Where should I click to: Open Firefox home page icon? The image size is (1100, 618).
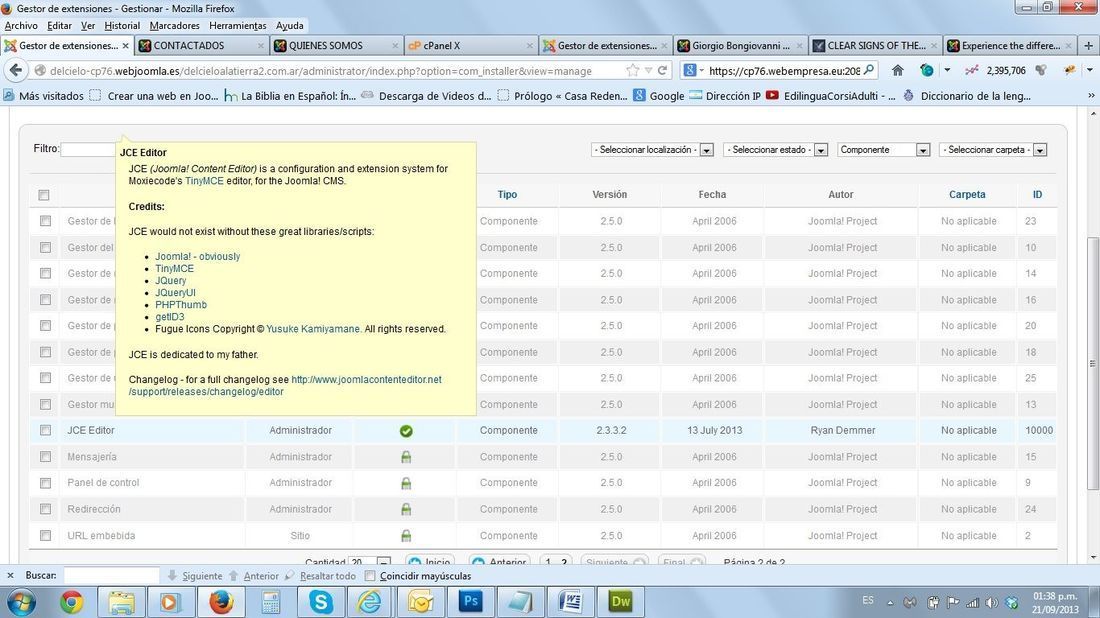(x=897, y=70)
